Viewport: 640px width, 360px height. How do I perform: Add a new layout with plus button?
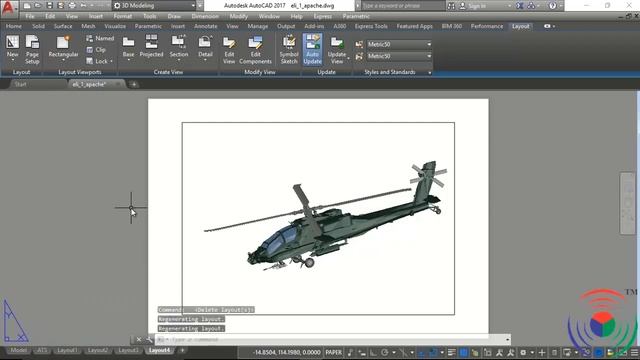[182, 350]
